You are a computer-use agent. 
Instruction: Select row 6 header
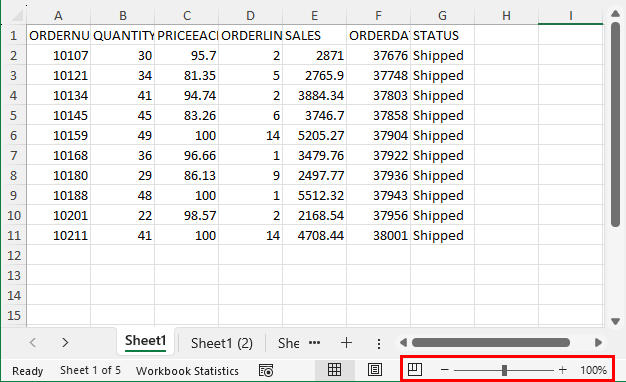(x=14, y=135)
